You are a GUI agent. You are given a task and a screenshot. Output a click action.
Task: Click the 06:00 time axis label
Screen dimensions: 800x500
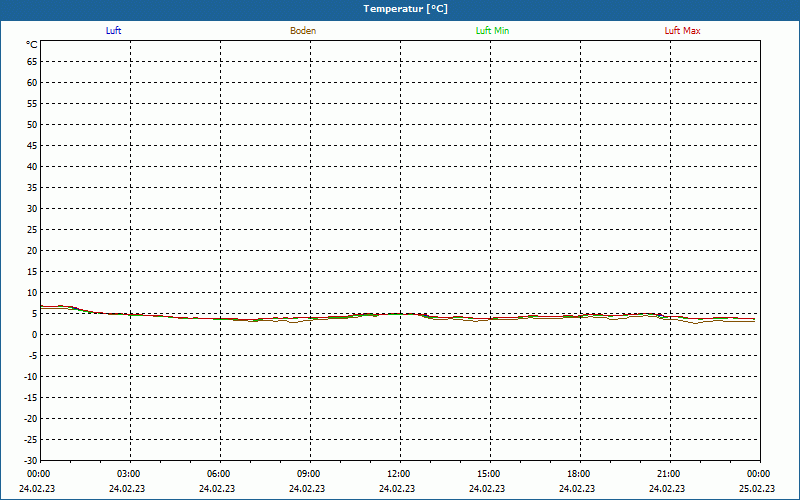point(218,474)
